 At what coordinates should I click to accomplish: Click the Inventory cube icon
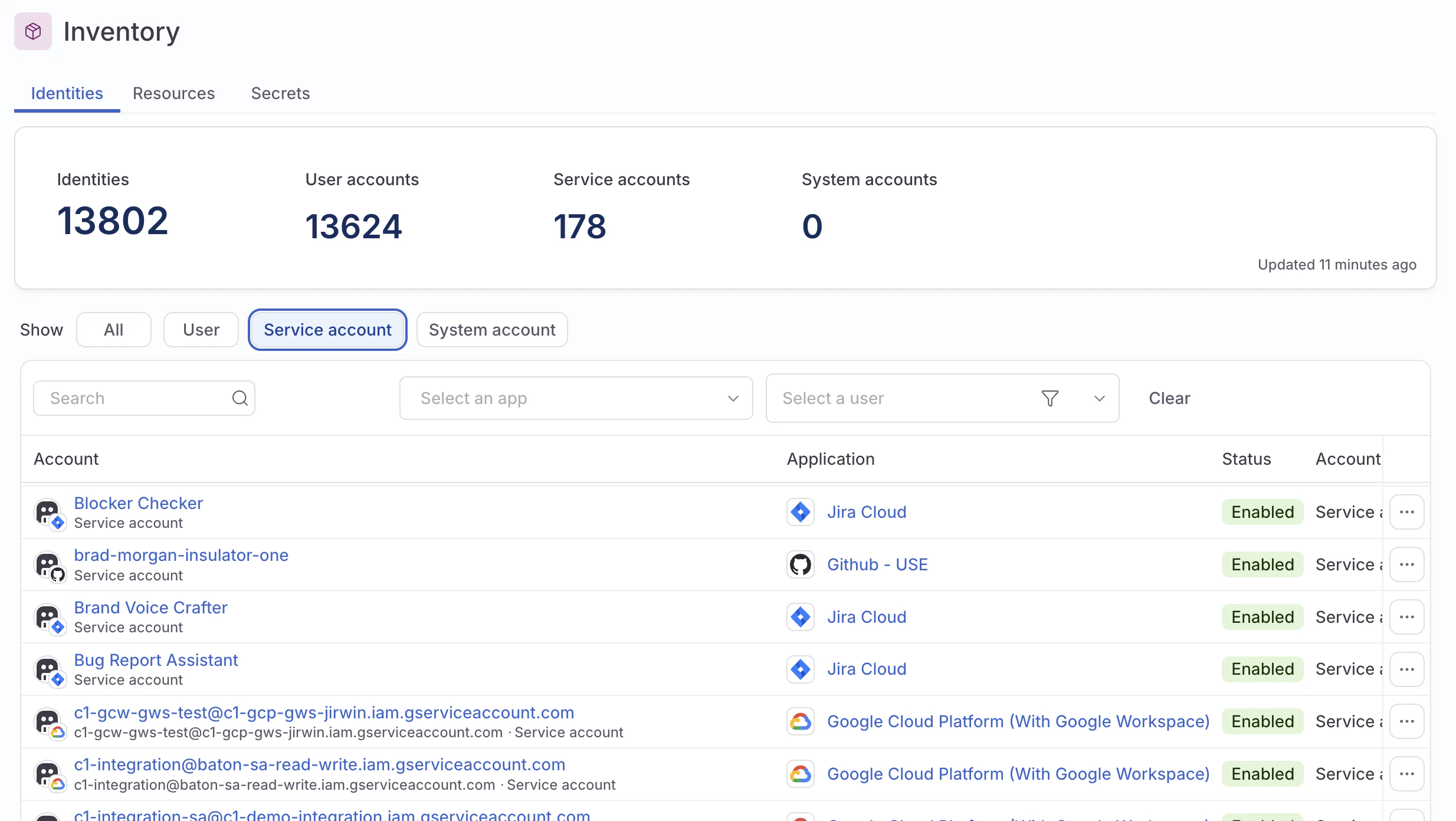pyautogui.click(x=32, y=31)
